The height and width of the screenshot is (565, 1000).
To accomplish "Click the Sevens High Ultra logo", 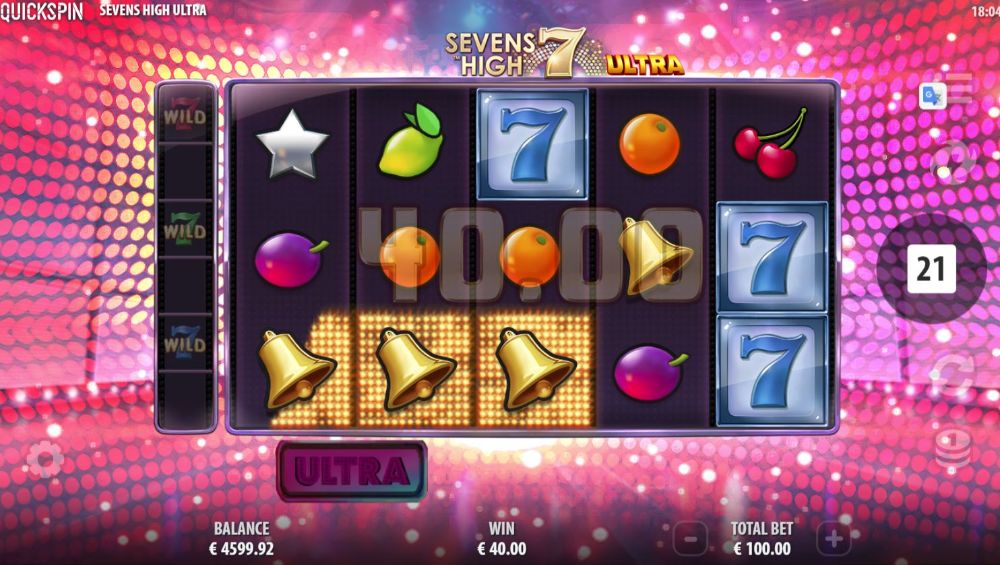I will pos(564,54).
